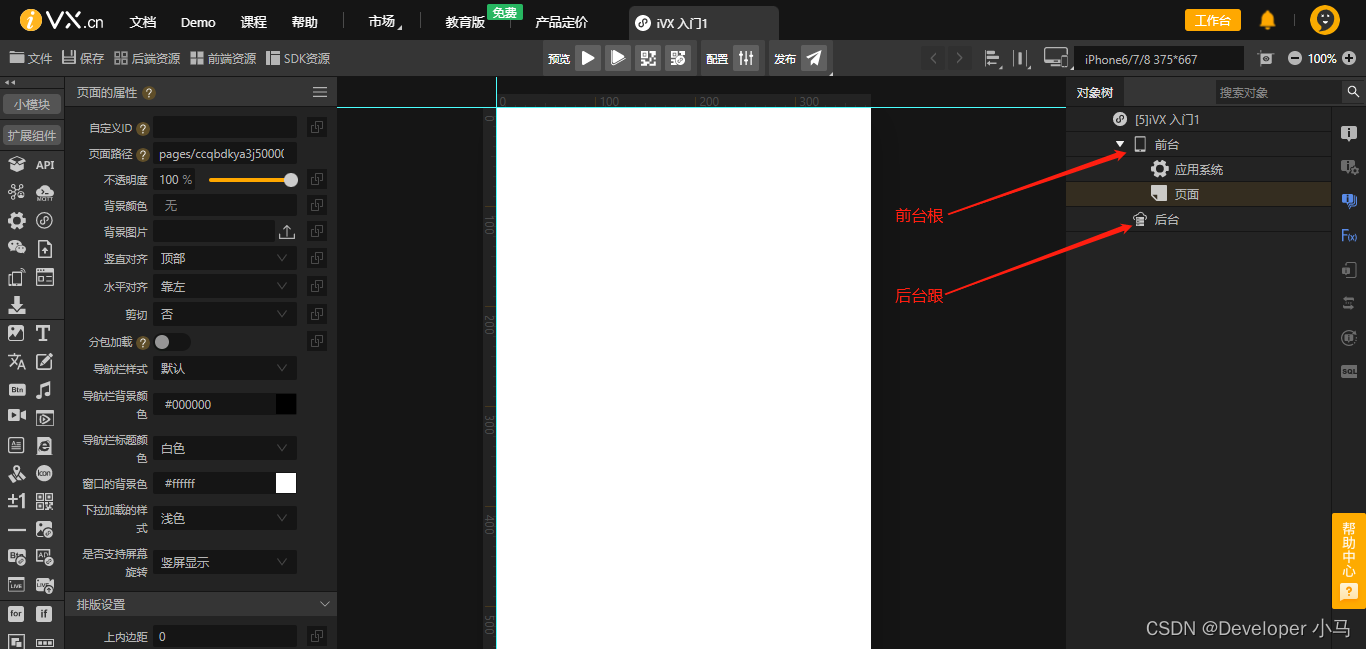
Task: Click the 搜索对象 search field
Action: (x=1279, y=92)
